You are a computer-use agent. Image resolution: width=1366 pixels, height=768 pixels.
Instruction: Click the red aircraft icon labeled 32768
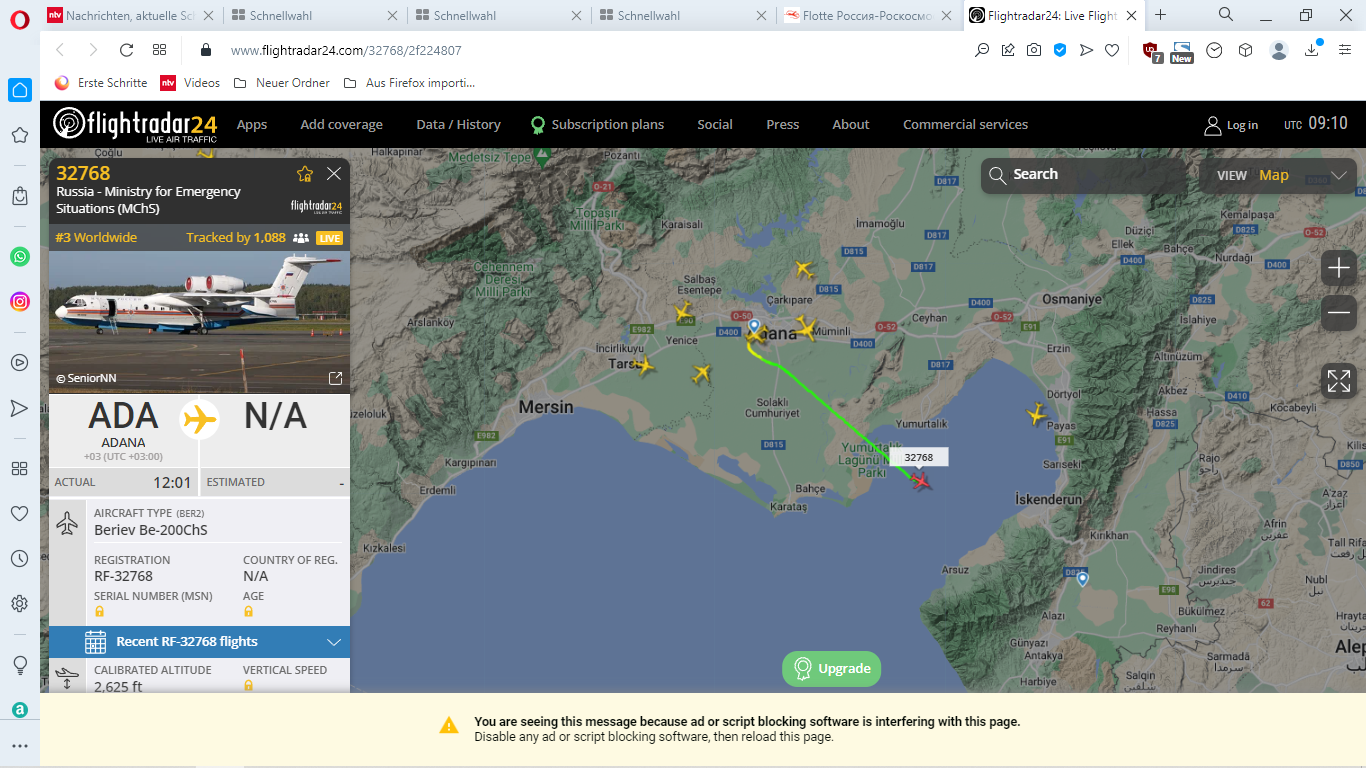pyautogui.click(x=920, y=481)
